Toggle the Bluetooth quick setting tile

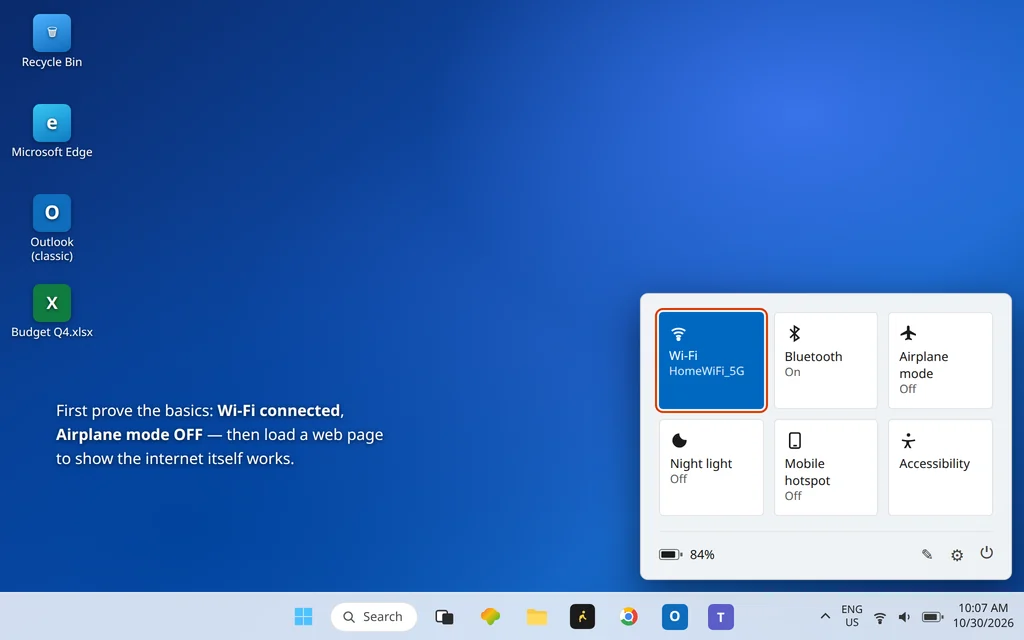pyautogui.click(x=825, y=360)
